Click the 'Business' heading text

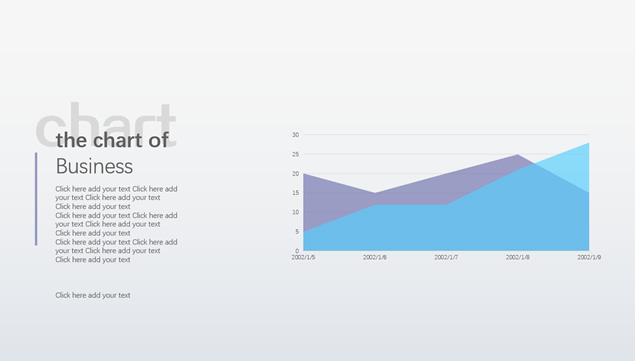click(94, 166)
